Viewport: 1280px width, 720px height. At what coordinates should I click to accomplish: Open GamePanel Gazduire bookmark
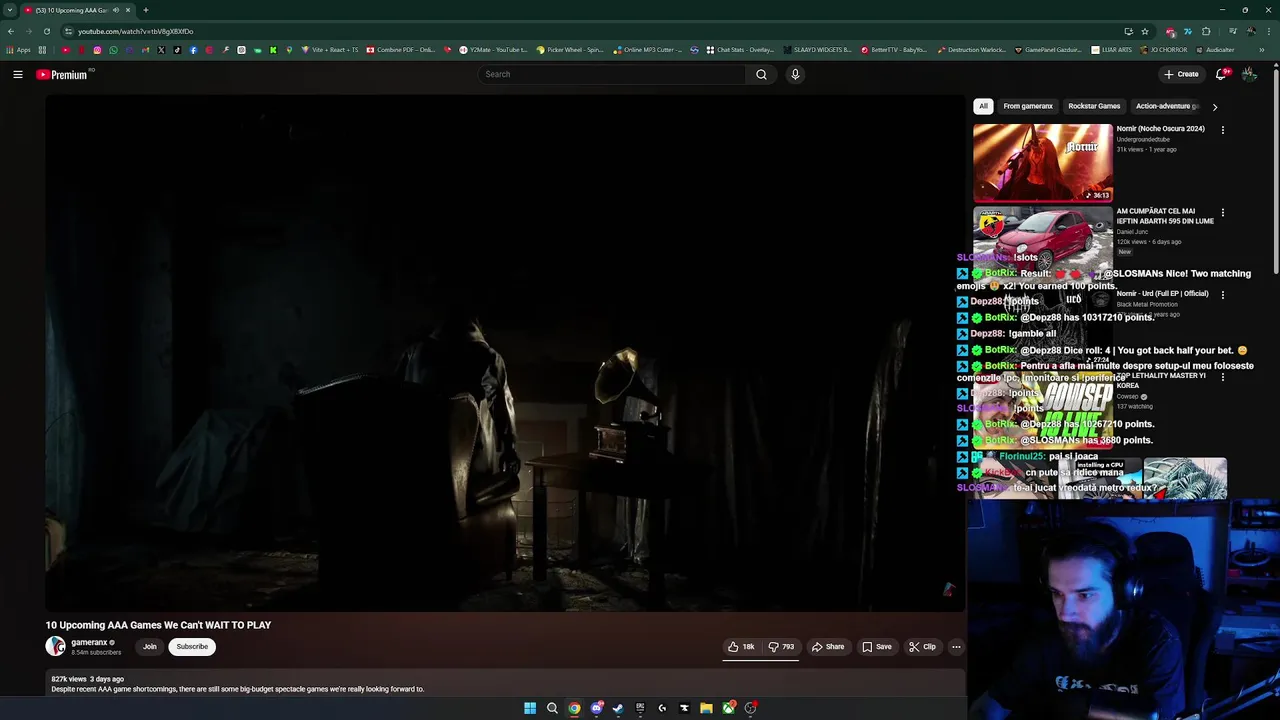(x=1049, y=49)
